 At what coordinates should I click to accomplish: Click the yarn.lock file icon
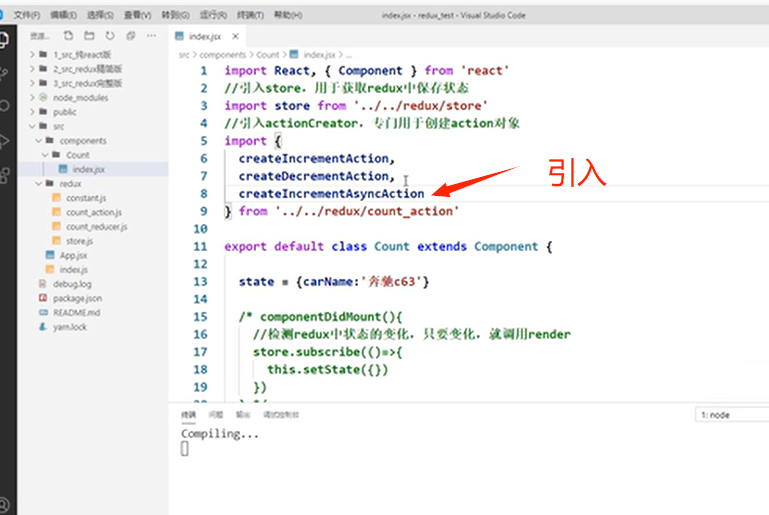(43, 327)
